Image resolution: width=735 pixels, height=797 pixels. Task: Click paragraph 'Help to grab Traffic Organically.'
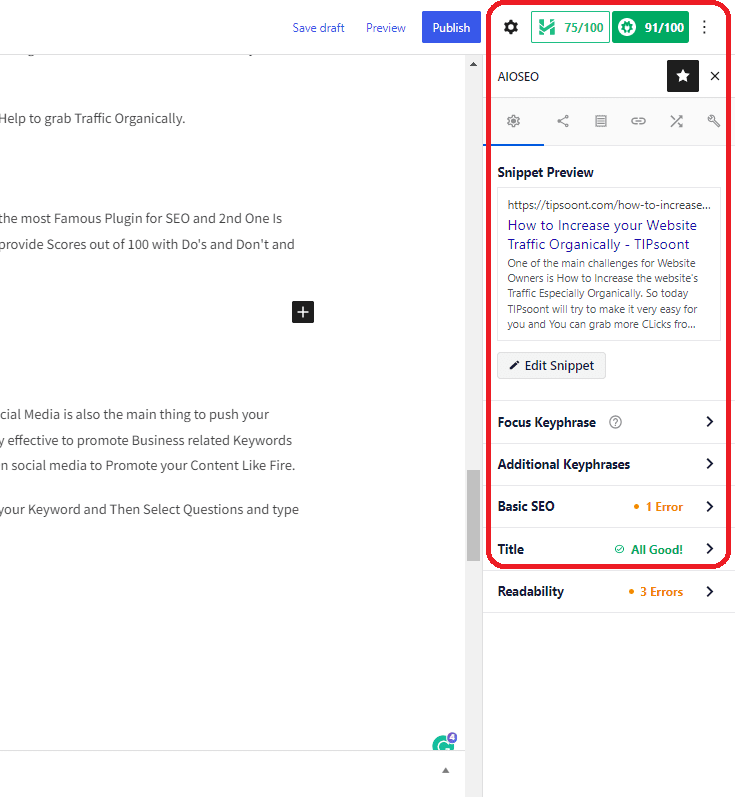point(93,118)
